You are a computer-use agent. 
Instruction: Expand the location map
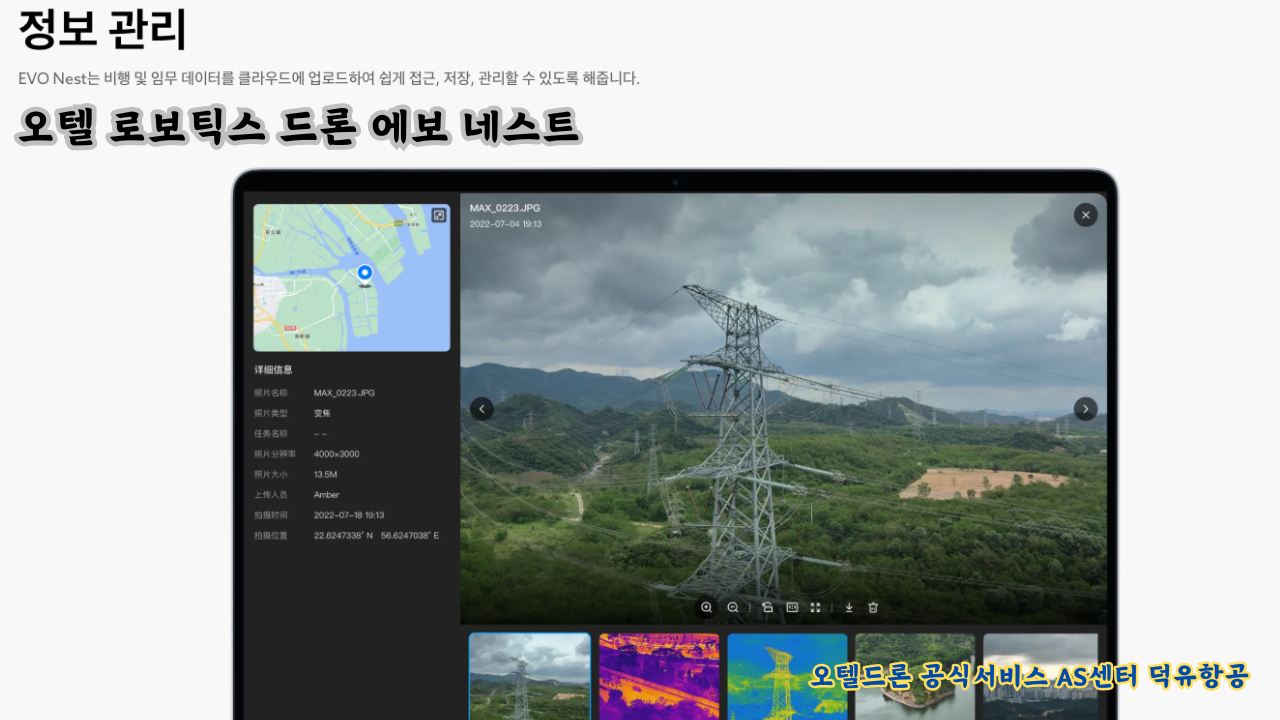[x=439, y=215]
